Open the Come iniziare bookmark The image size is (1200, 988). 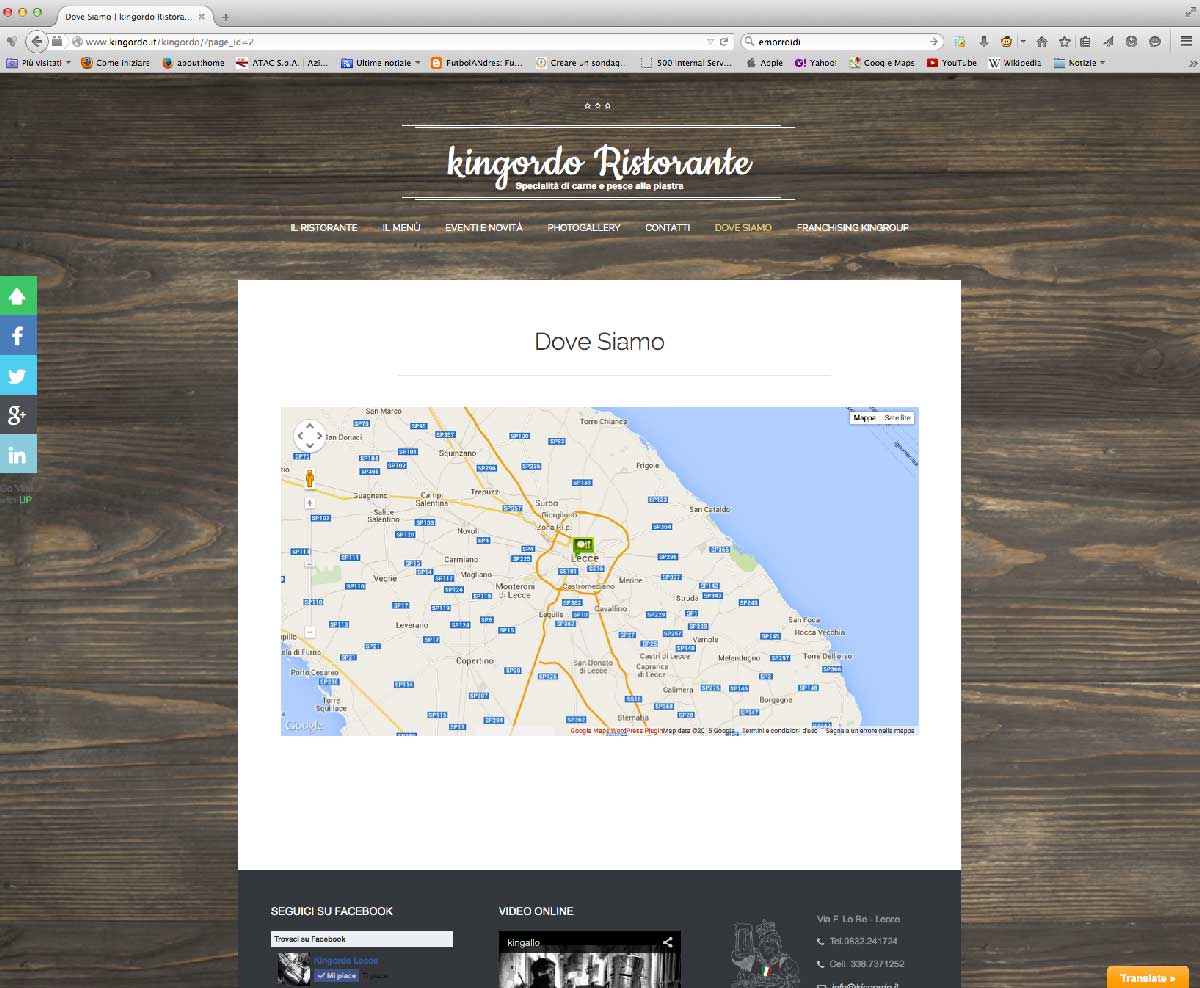[115, 62]
